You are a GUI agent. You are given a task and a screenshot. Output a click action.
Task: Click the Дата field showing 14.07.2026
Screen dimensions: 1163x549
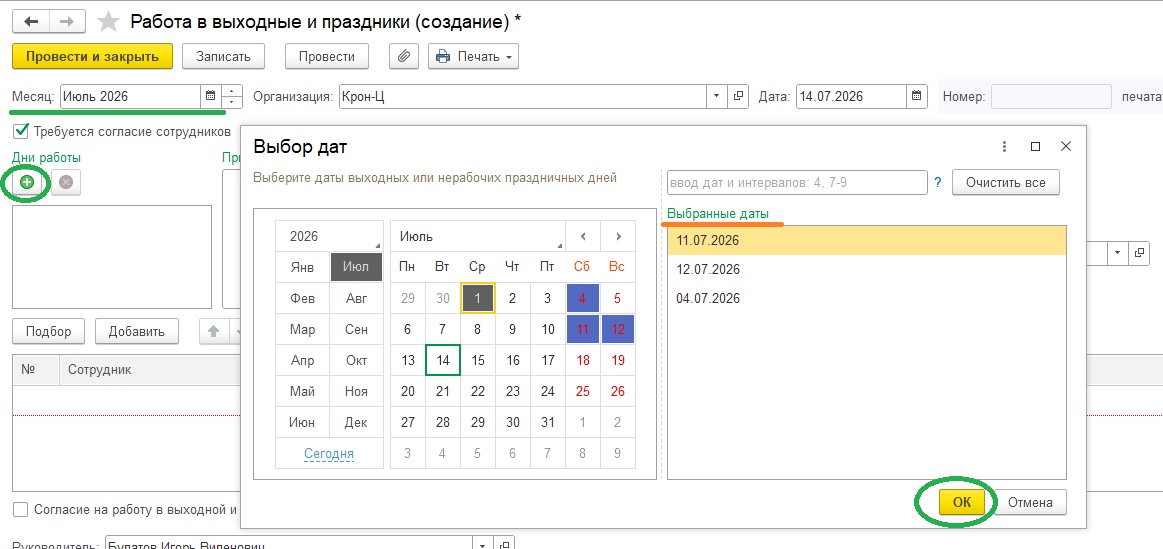(x=851, y=96)
